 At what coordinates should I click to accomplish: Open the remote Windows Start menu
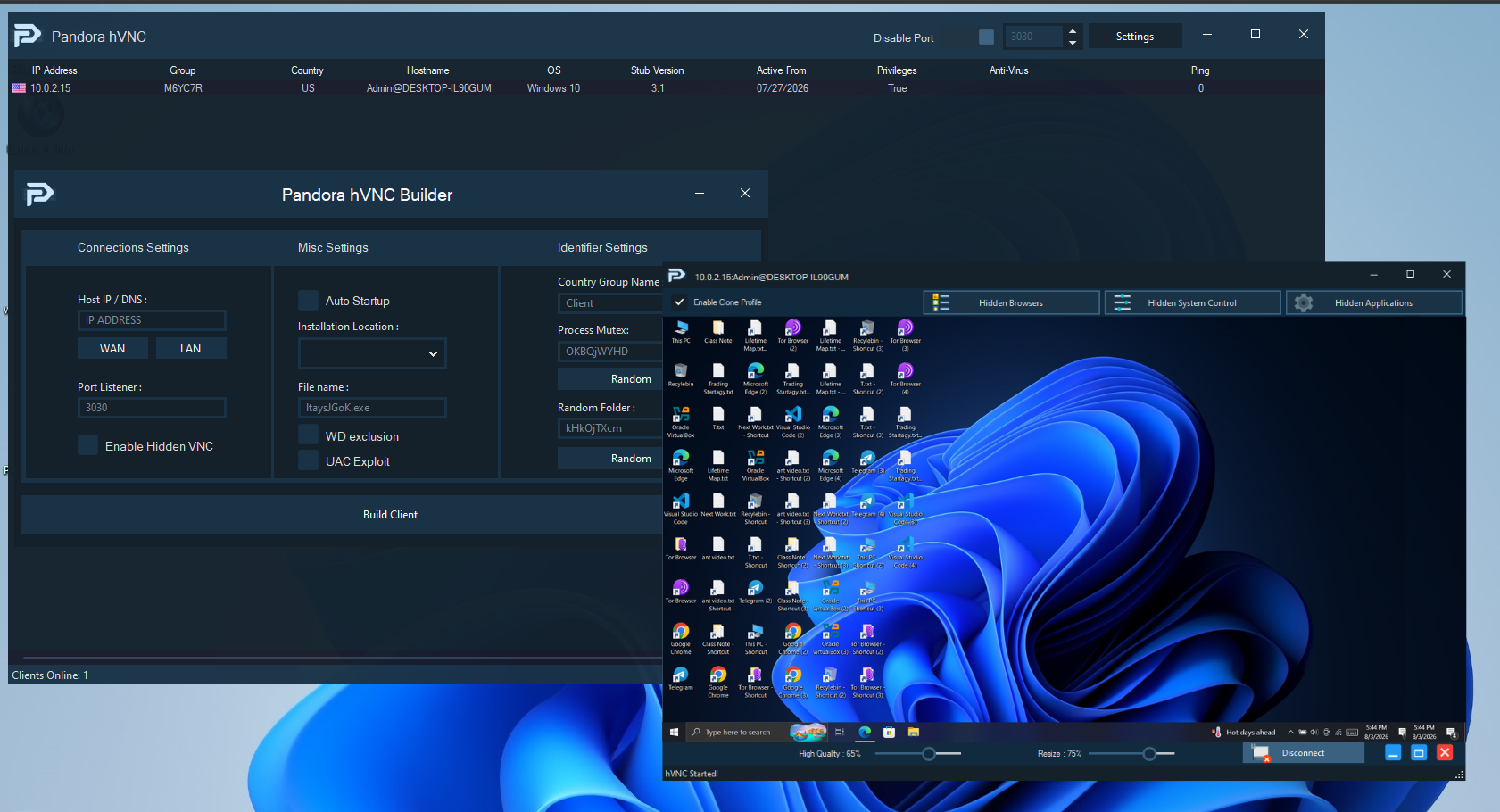[x=674, y=733]
